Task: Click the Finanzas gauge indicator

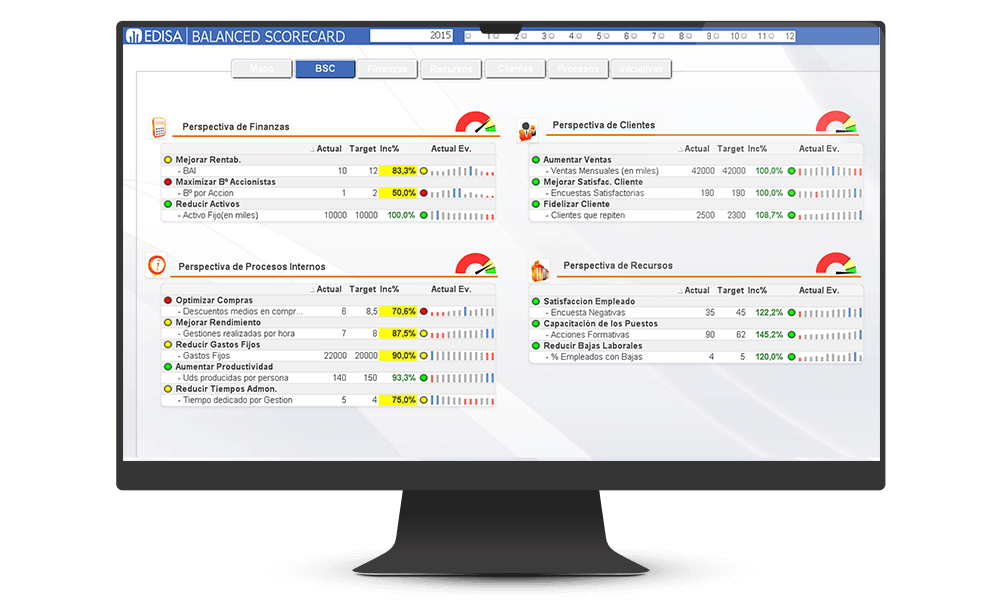Action: 475,123
